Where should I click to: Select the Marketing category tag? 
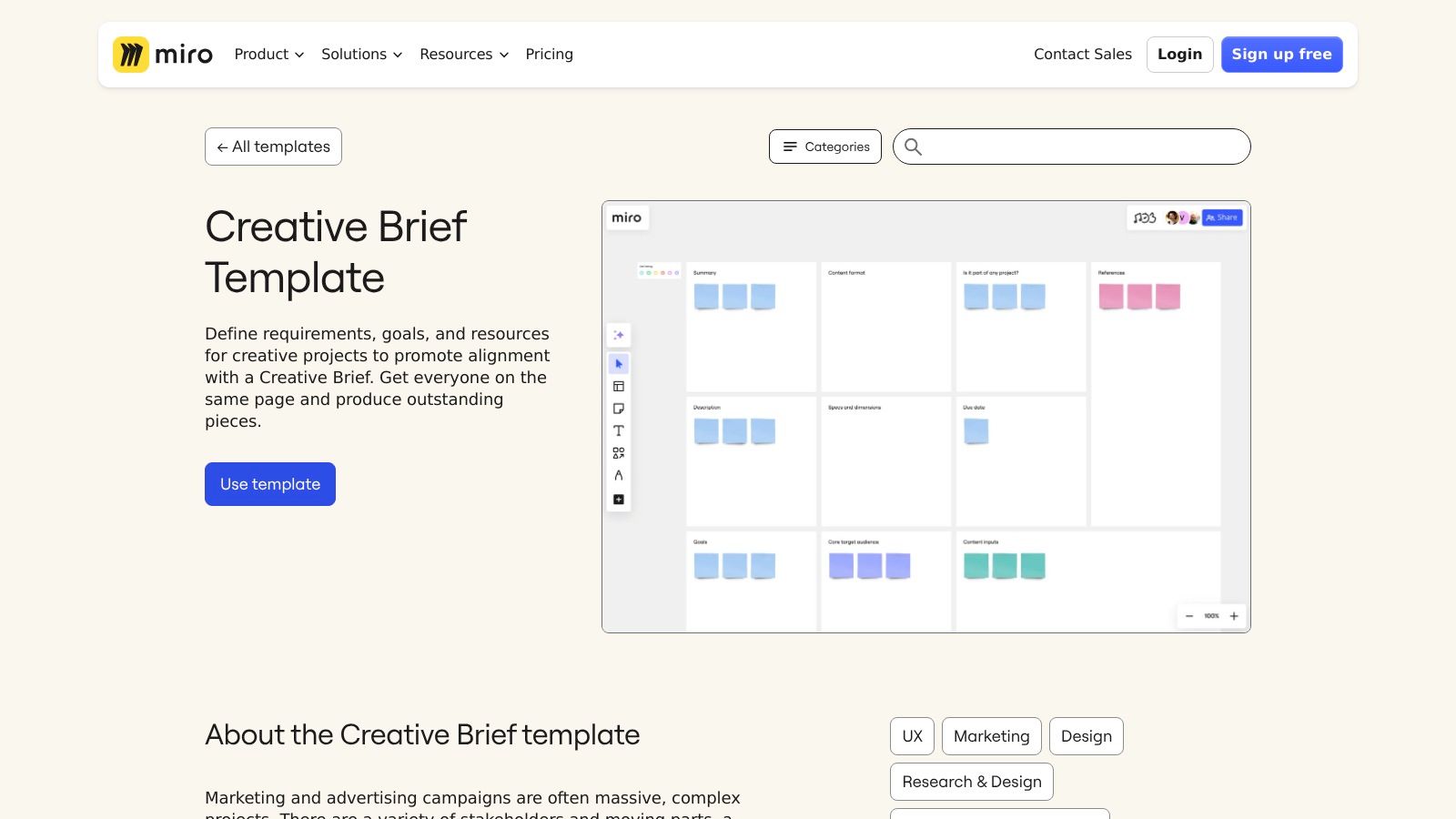pyautogui.click(x=992, y=736)
